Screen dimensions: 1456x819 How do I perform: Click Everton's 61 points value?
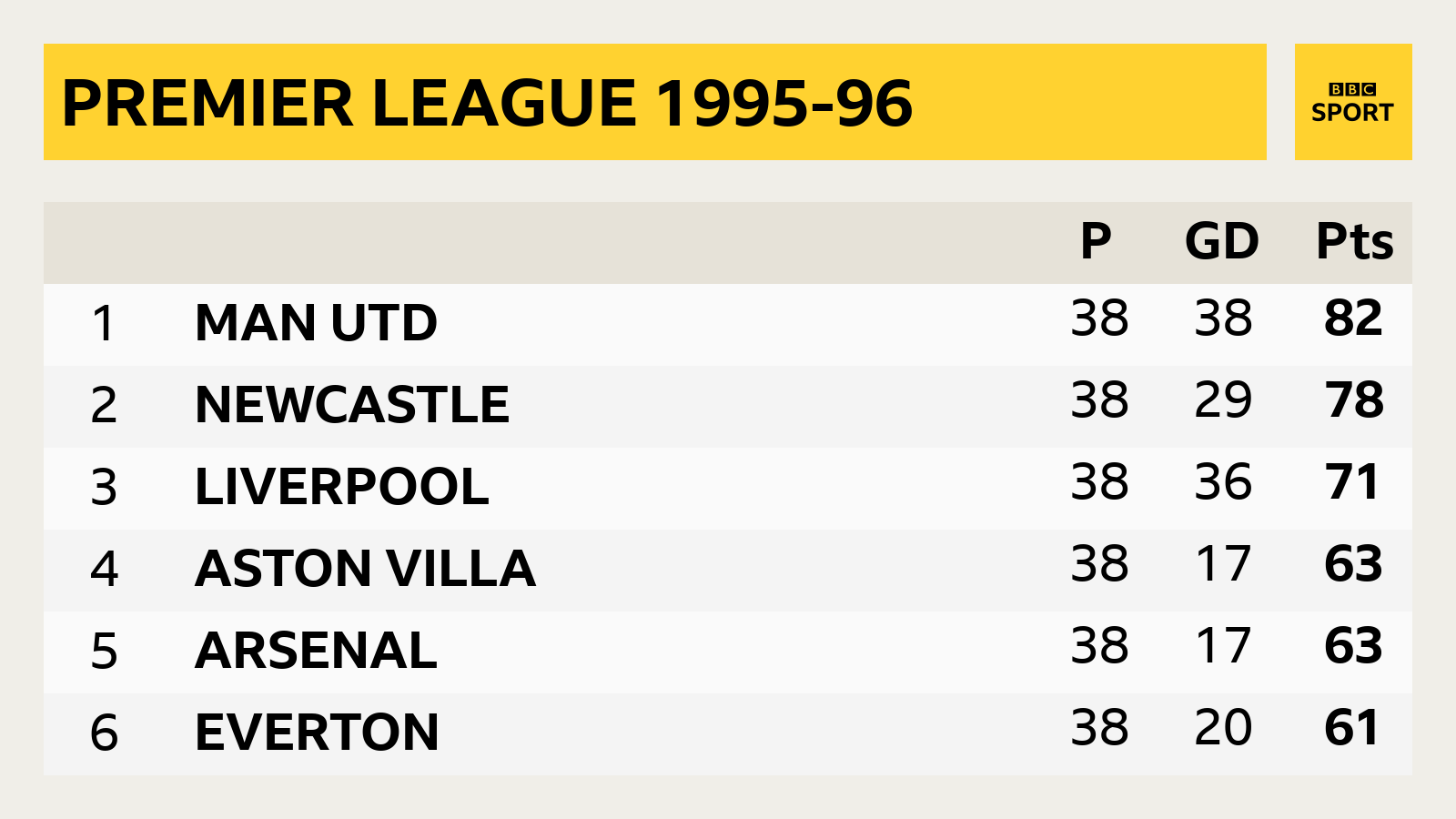(x=1352, y=727)
